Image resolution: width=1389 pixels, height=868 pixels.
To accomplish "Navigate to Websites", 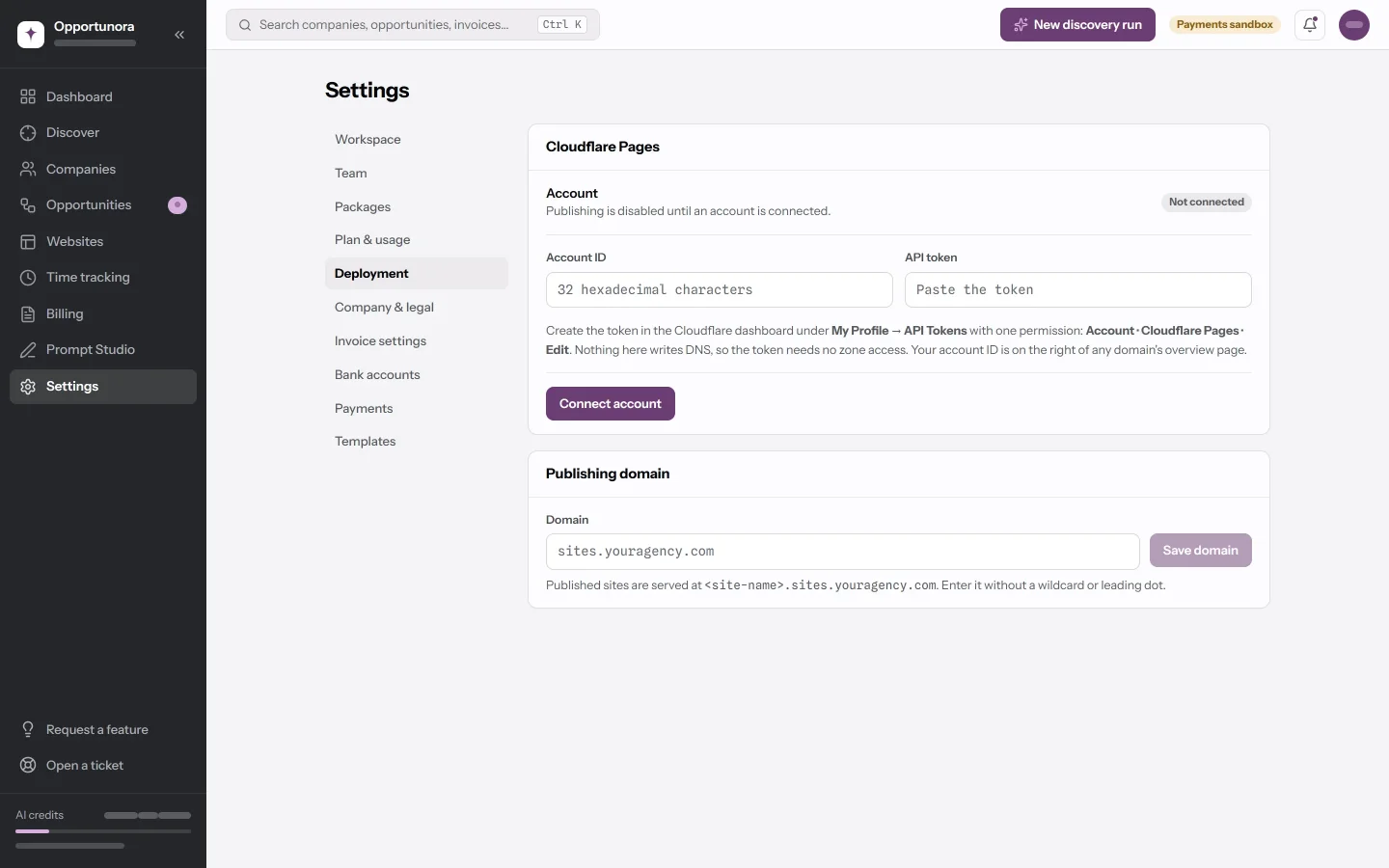I will 103,241.
